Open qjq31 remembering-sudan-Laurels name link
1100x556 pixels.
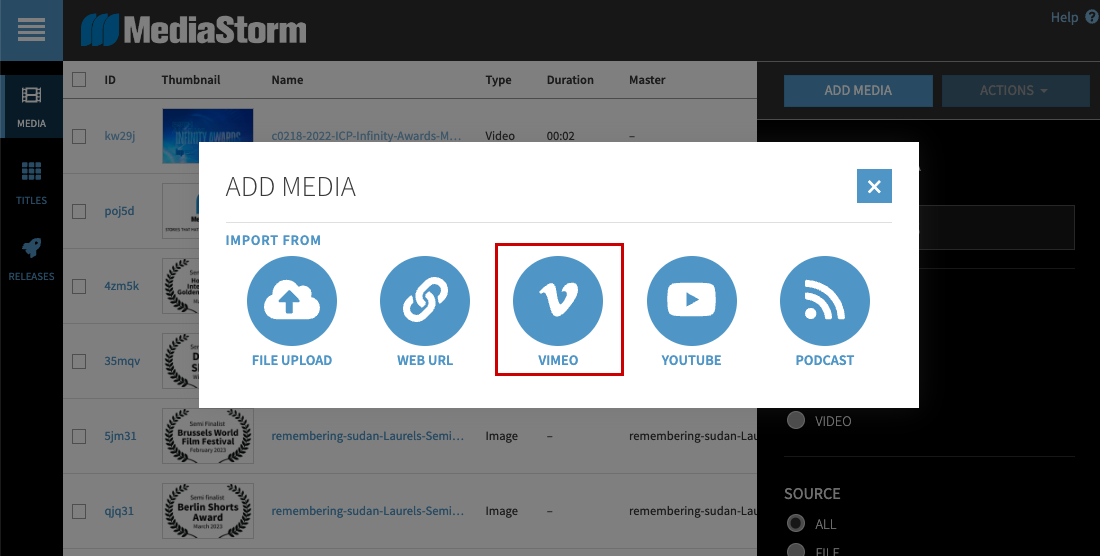(368, 511)
